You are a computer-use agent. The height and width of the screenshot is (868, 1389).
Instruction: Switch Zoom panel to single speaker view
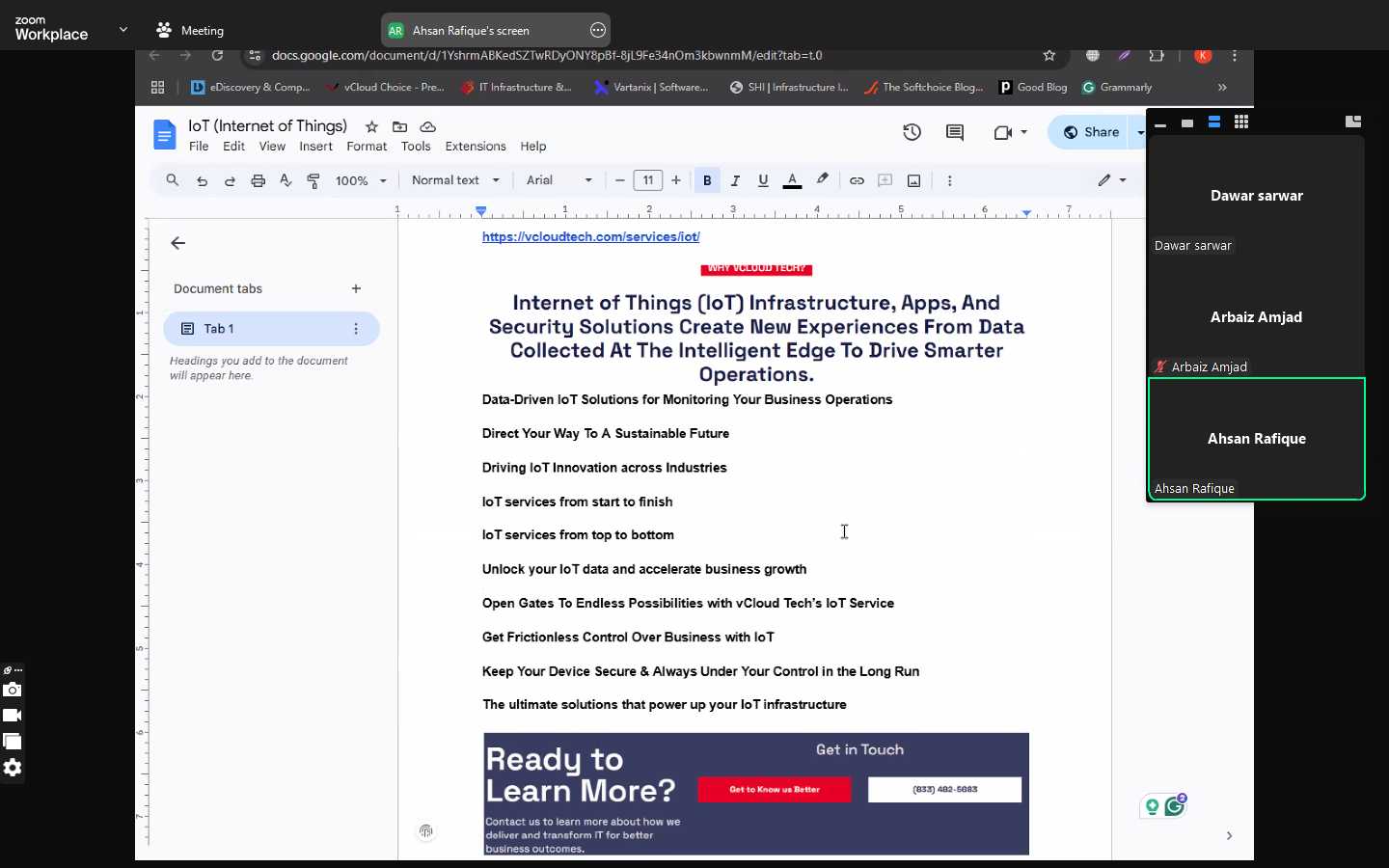(1187, 122)
